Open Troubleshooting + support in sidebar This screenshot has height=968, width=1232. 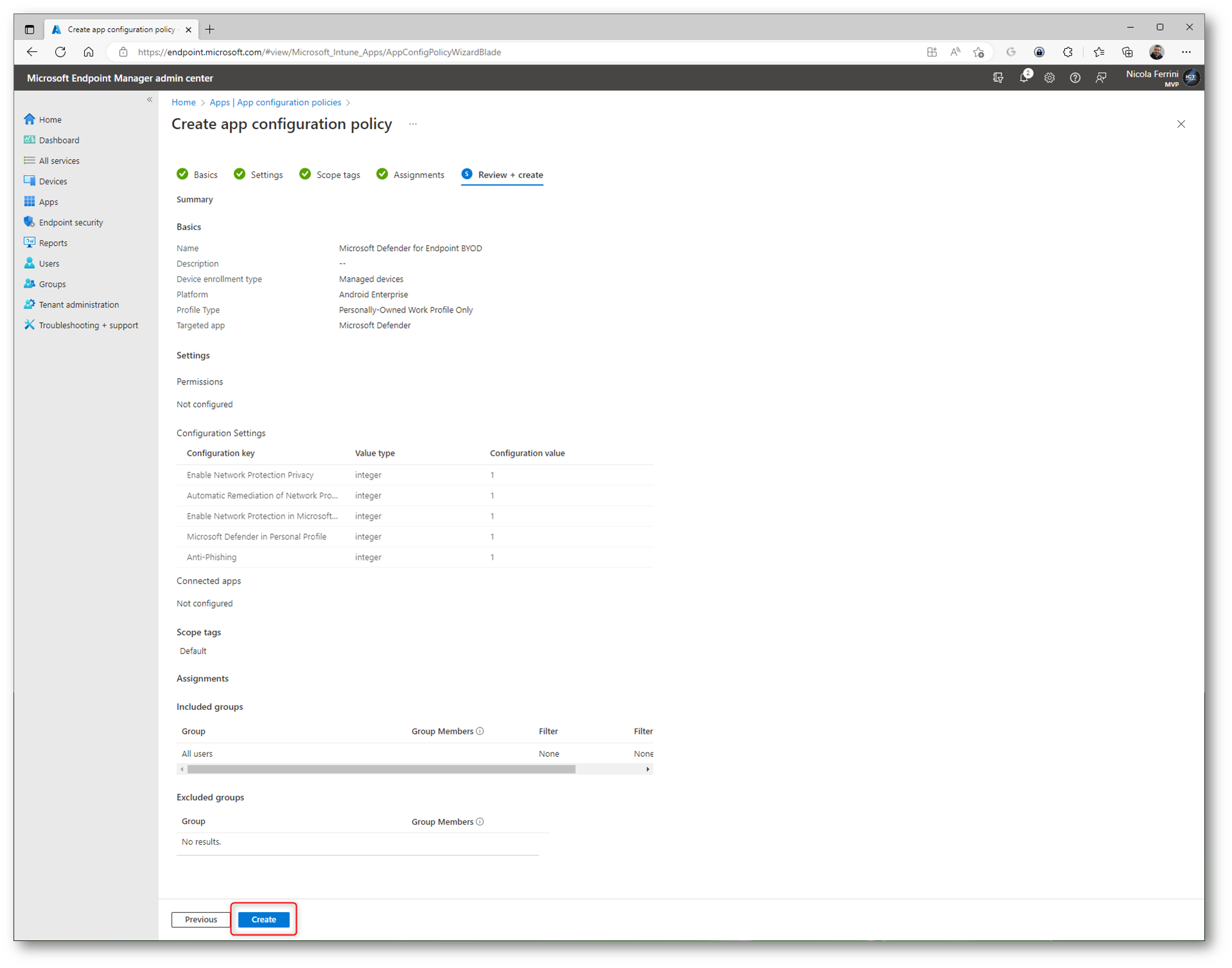coord(88,325)
